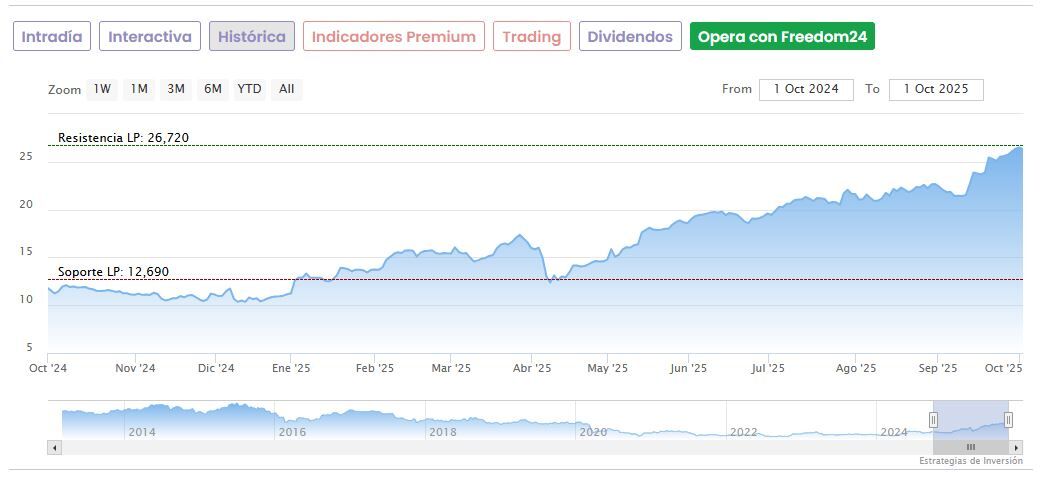1046x478 pixels.
Task: Set zoom range to 1M
Action: click(139, 89)
